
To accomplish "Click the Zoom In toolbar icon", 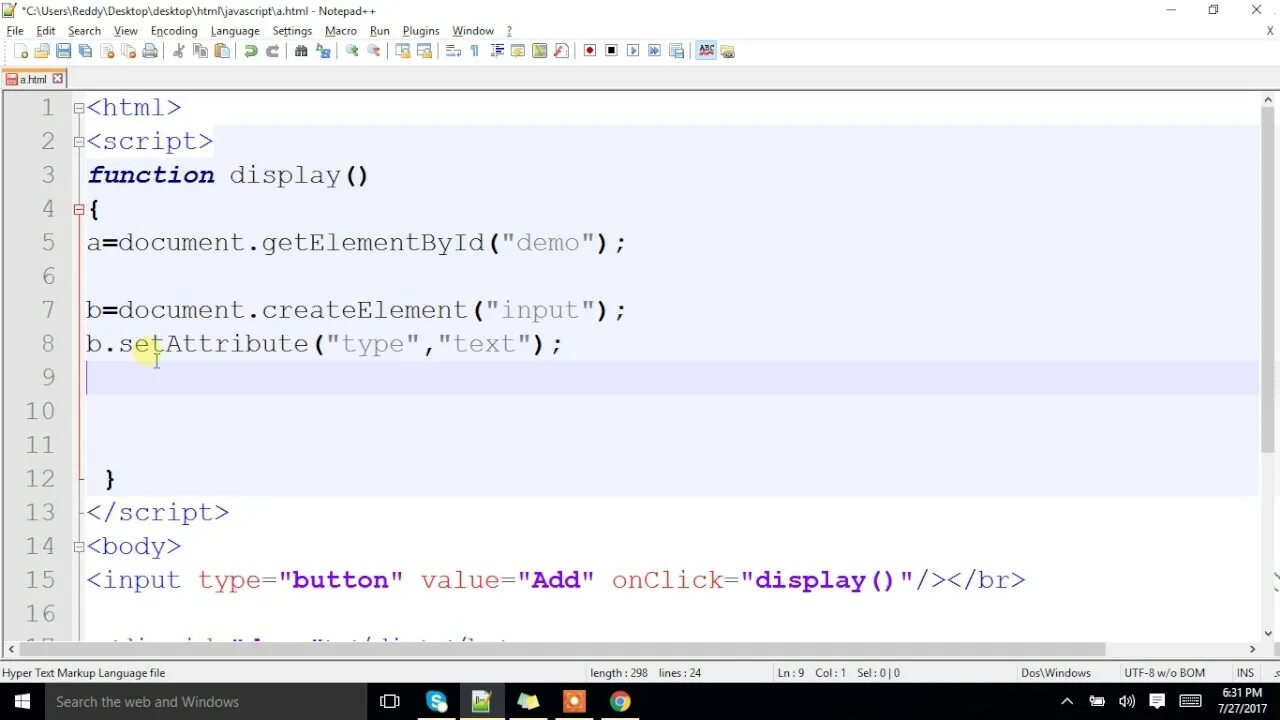I will pyautogui.click(x=352, y=51).
